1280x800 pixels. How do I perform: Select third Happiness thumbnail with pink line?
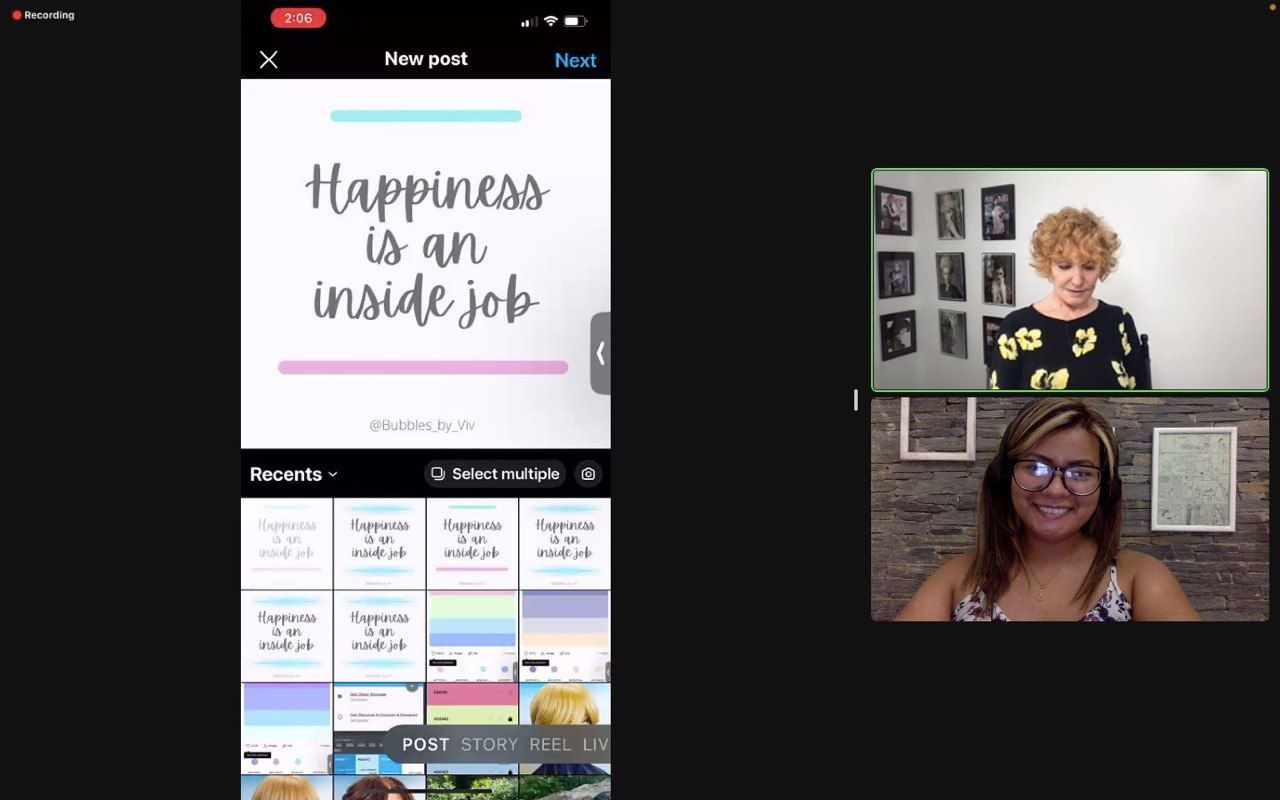(x=472, y=544)
